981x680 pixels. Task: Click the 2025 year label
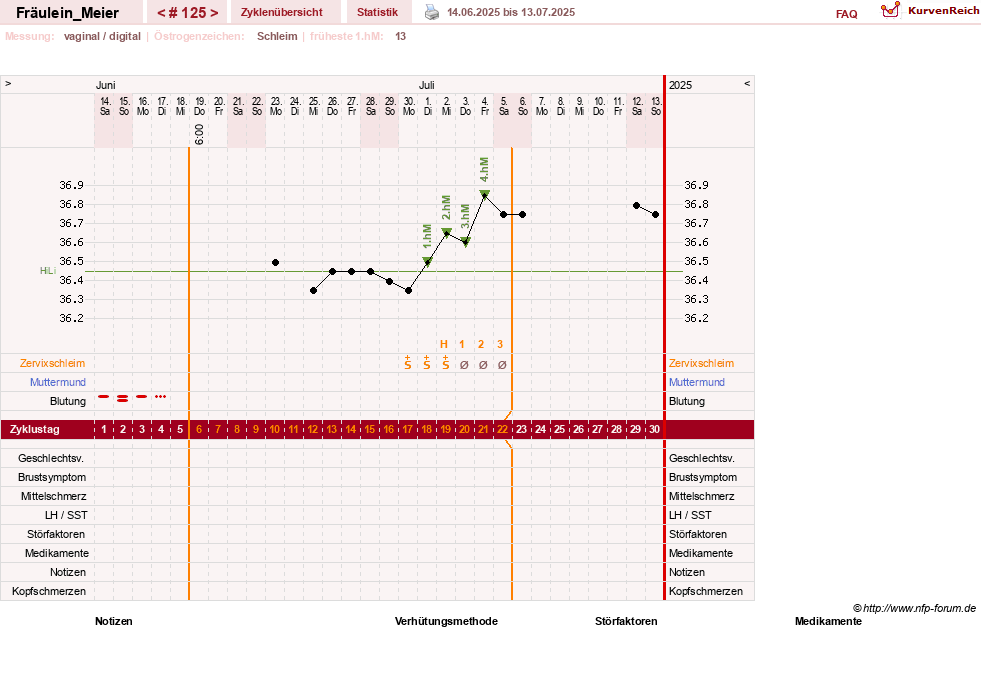[x=680, y=85]
